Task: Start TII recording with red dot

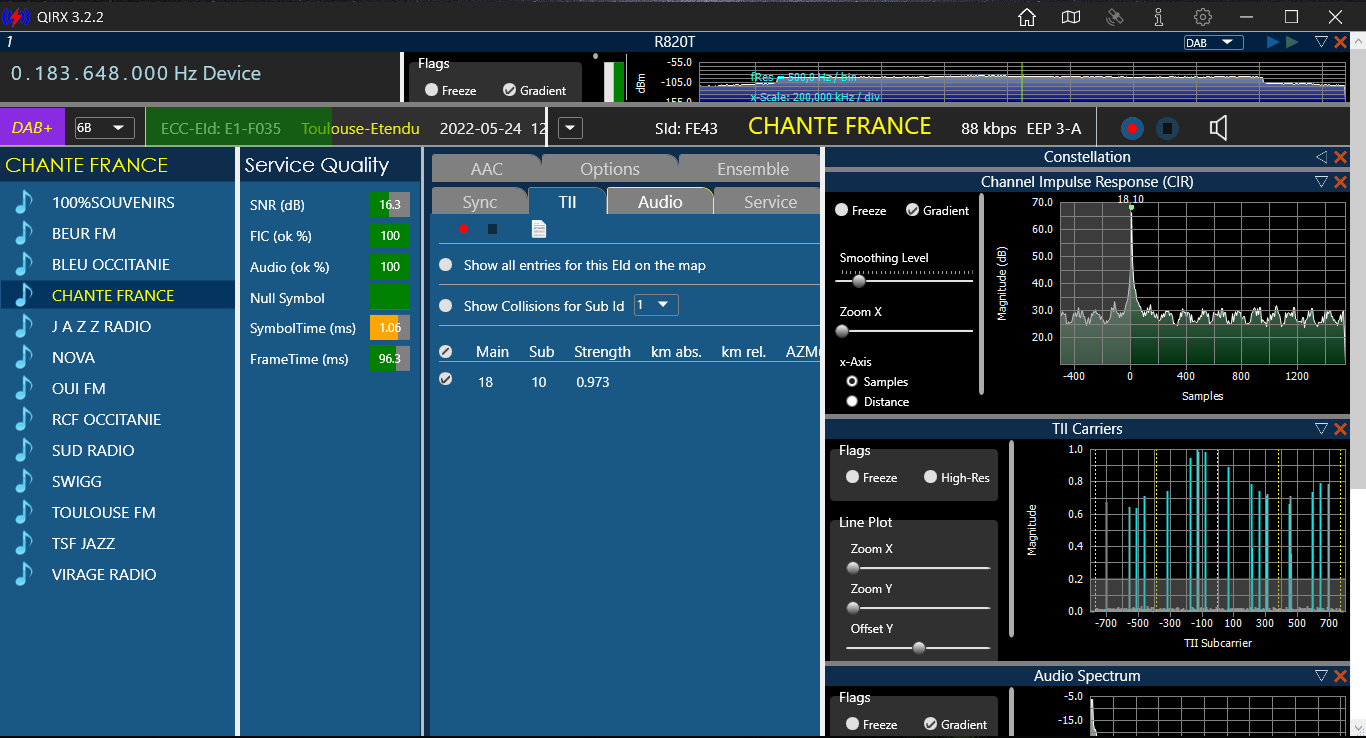Action: [x=463, y=229]
